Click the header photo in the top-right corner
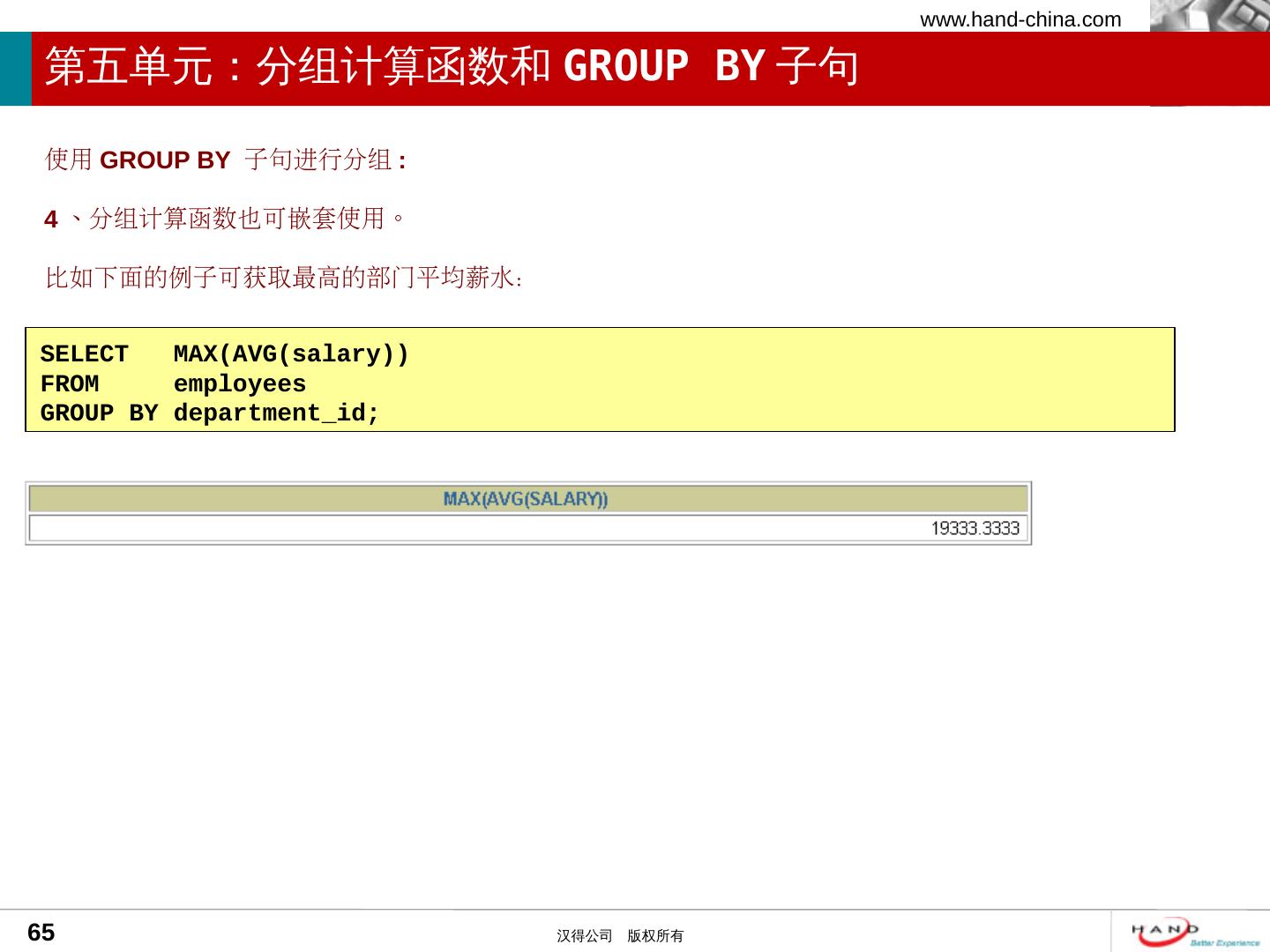Viewport: 1270px width, 952px height. (1210, 16)
